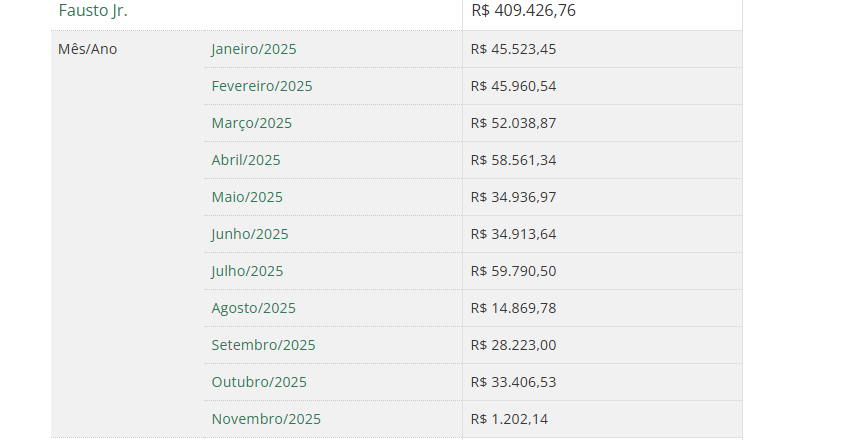The height and width of the screenshot is (440, 850).
Task: Click the November value R$ 1.202,14
Action: 509,419
